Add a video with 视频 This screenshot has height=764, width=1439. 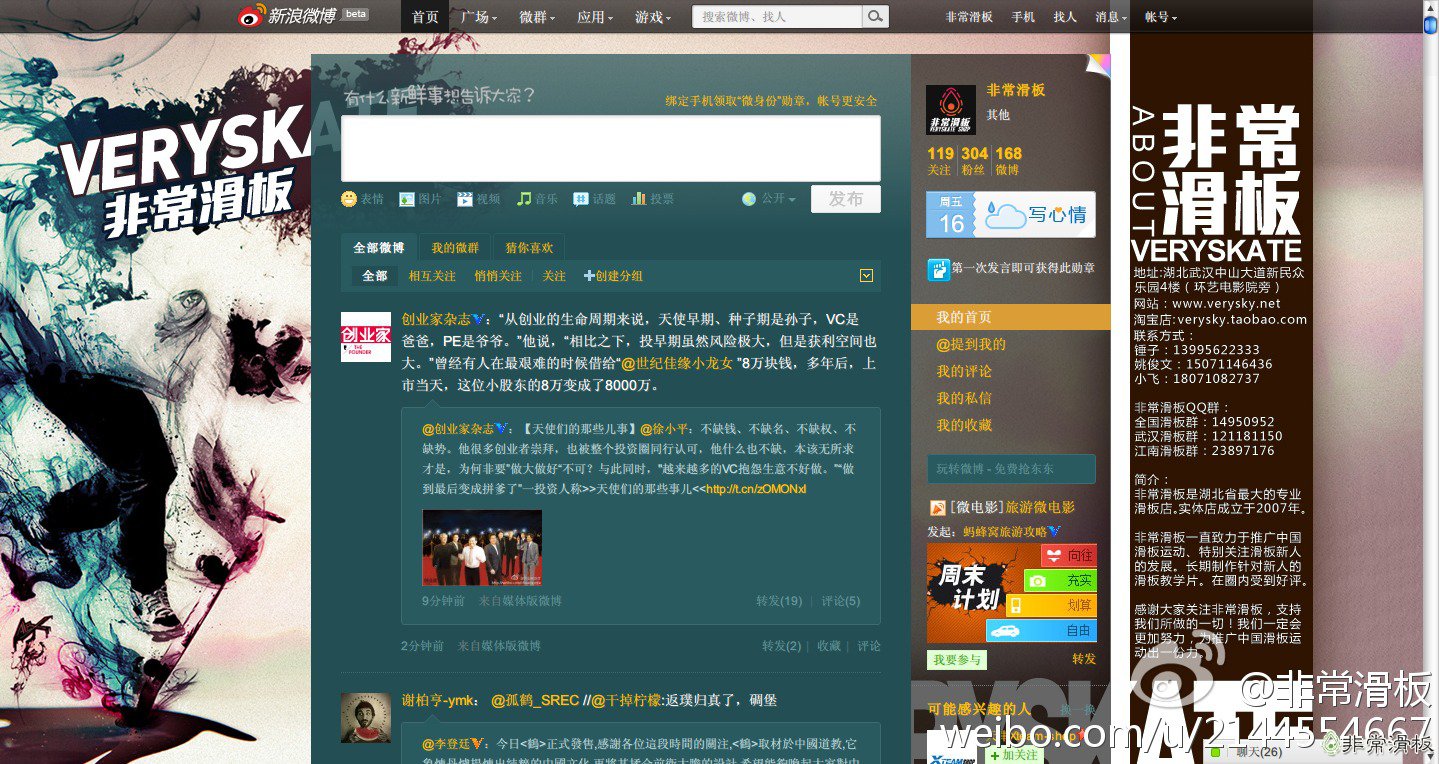(478, 199)
